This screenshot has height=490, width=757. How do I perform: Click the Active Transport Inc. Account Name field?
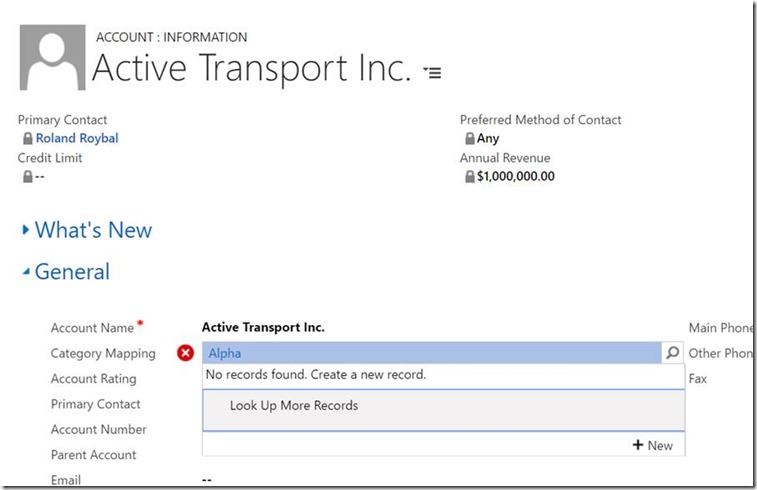point(263,327)
